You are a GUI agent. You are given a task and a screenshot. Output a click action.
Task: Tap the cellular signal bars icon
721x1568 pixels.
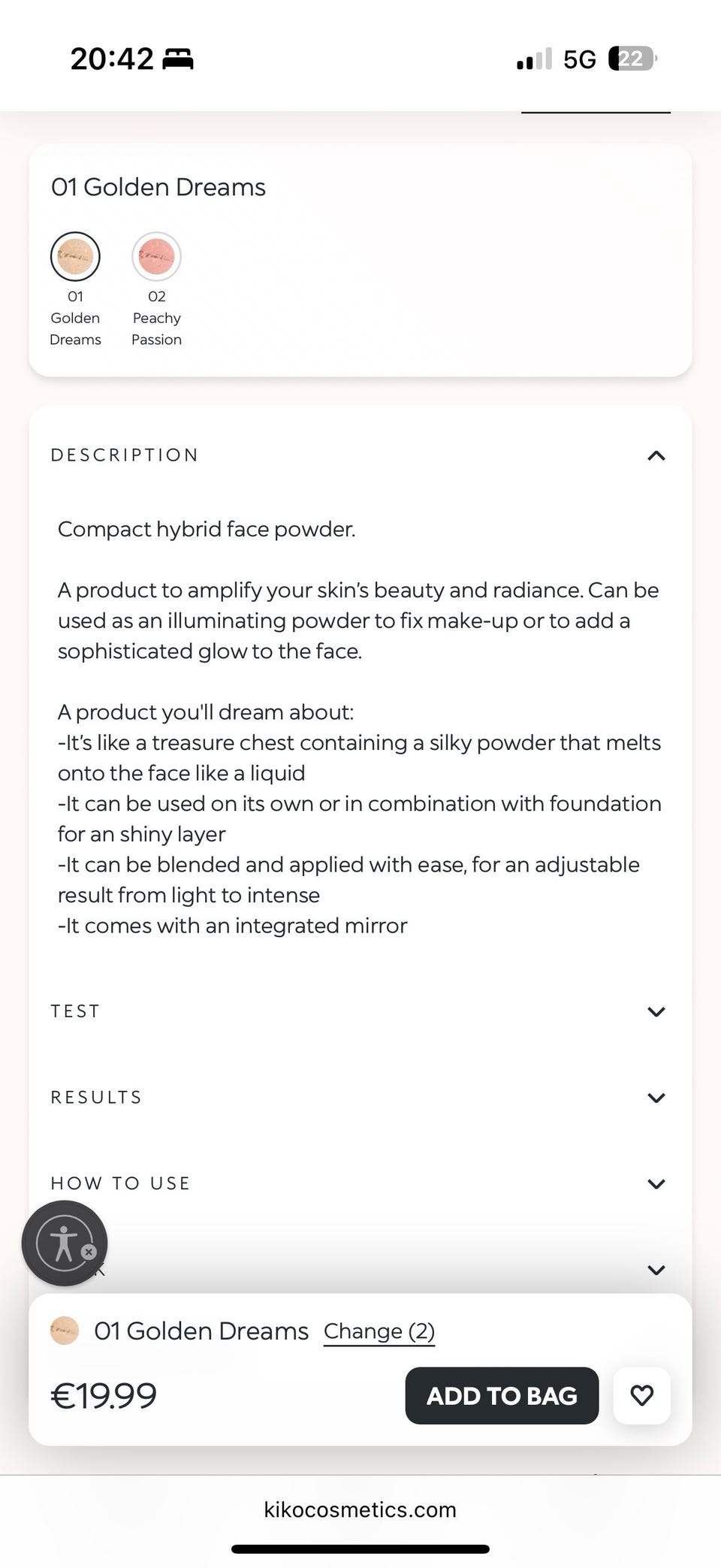coord(534,59)
